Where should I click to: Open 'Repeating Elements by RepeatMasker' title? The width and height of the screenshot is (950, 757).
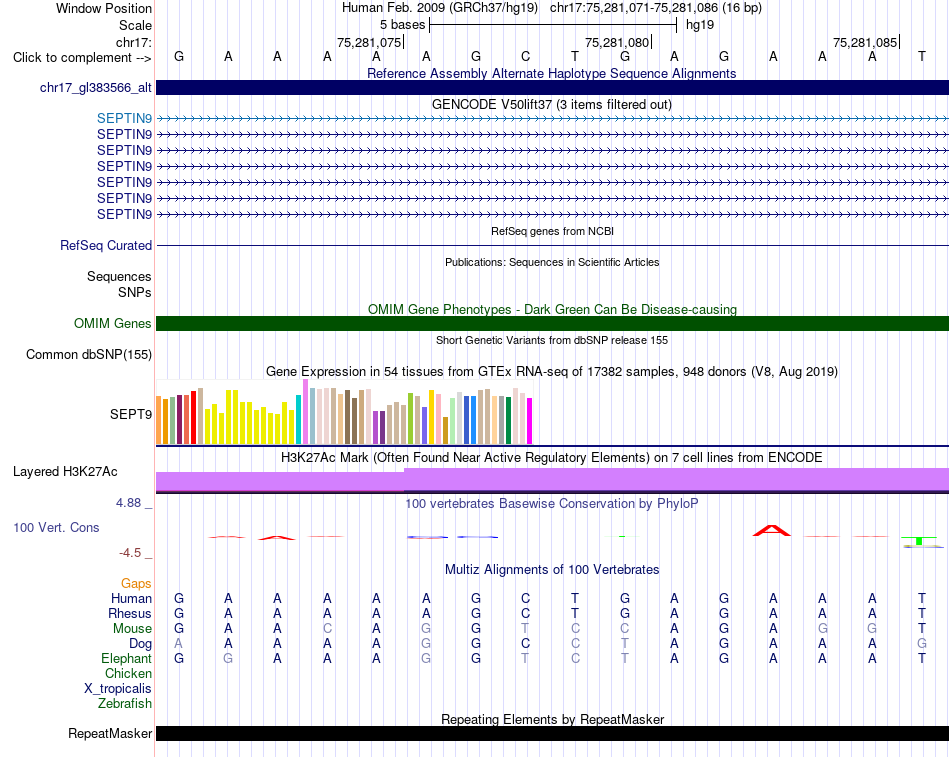click(x=552, y=719)
